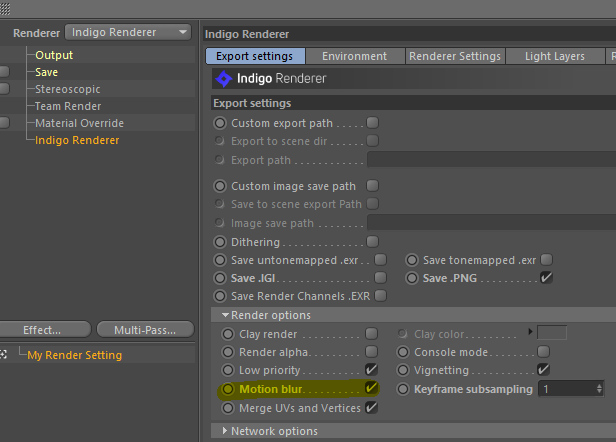Select the My Render Setting entry
The width and height of the screenshot is (616, 442).
pos(75,355)
